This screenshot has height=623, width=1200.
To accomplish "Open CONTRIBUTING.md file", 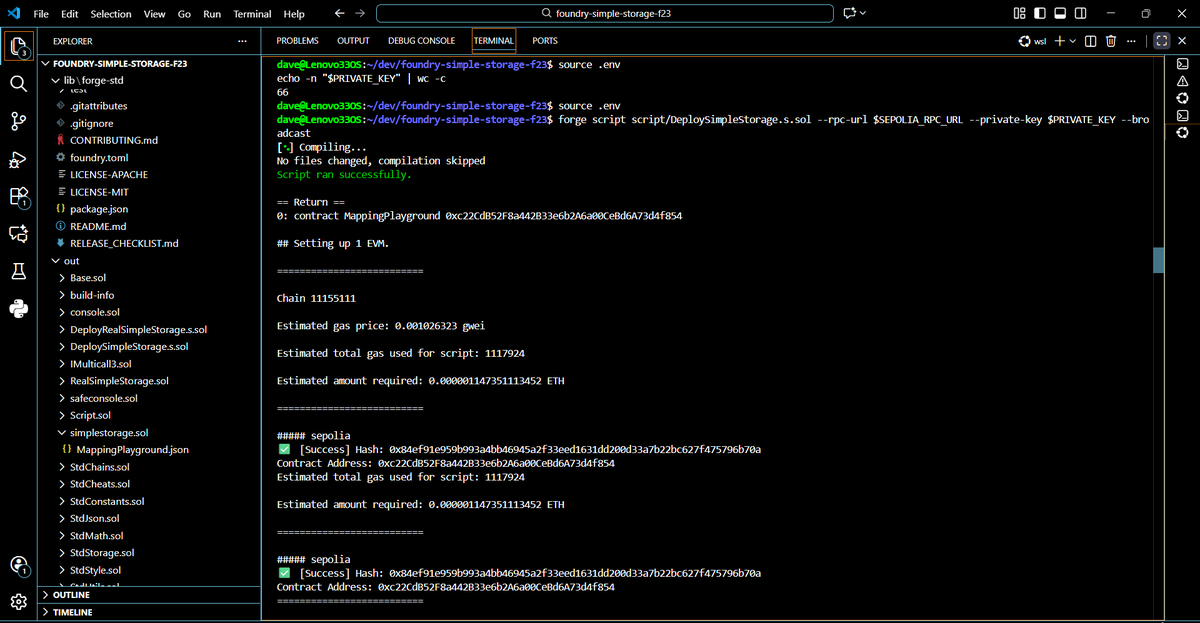I will [150, 140].
